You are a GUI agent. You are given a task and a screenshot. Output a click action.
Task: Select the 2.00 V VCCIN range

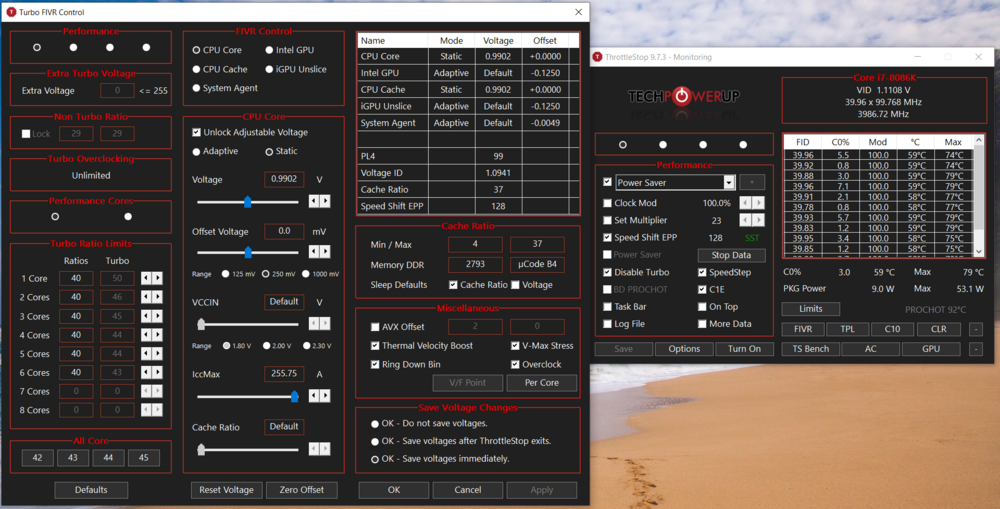267,346
